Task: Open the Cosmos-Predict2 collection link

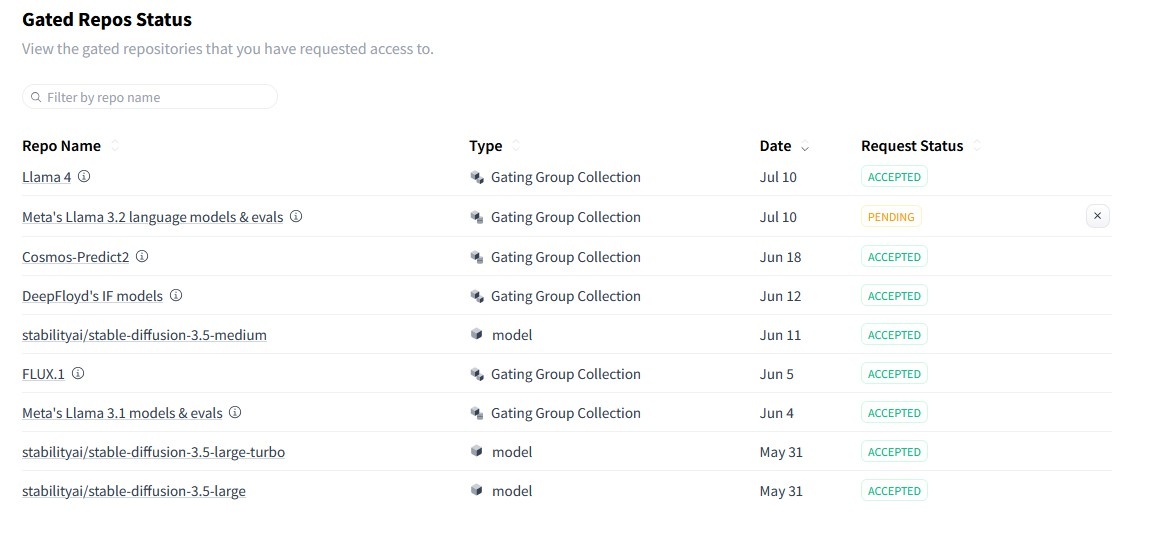Action: click(76, 257)
